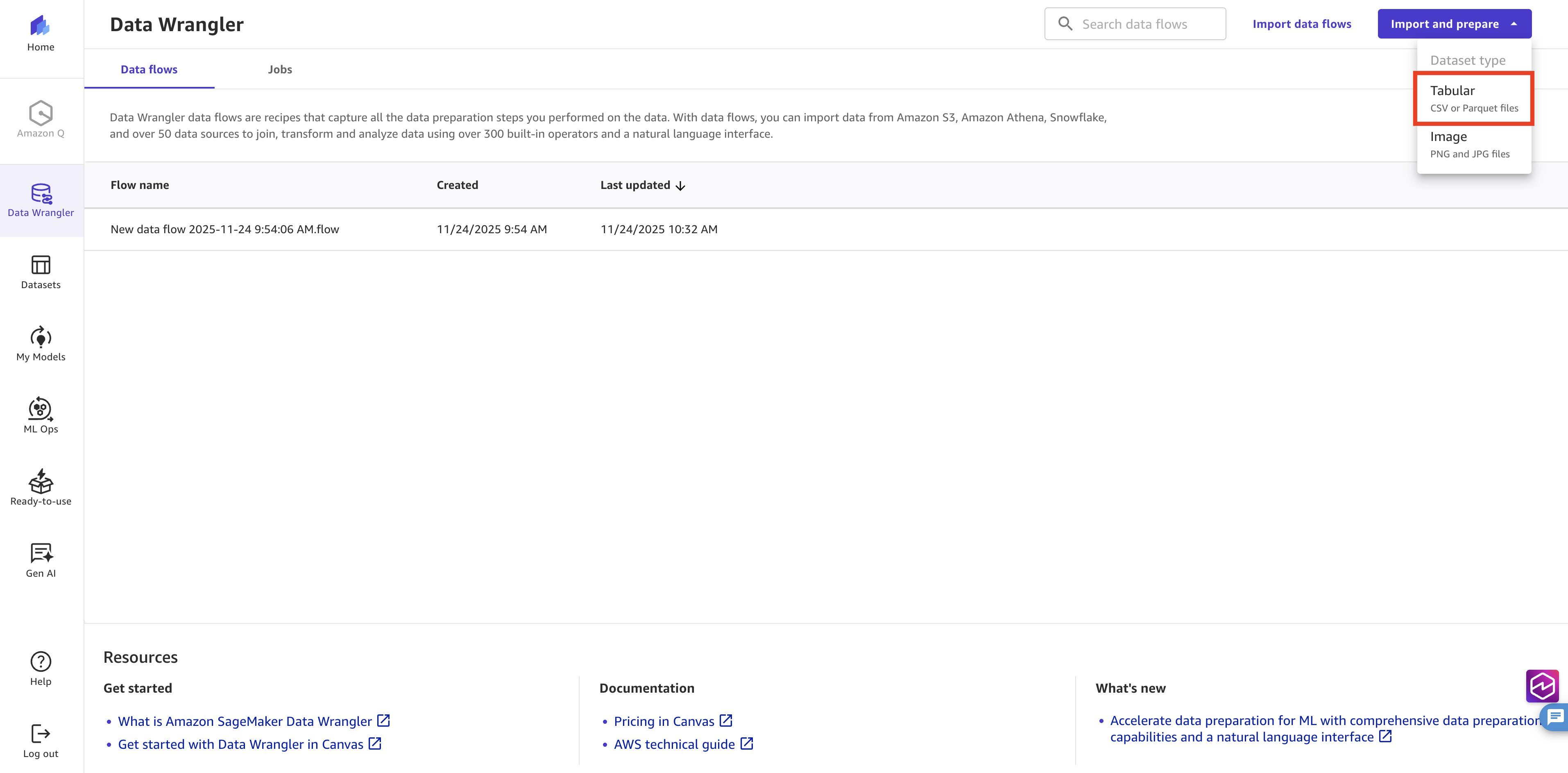Choose Image dataset type option
Viewport: 1568px width, 773px height.
coord(1474,145)
